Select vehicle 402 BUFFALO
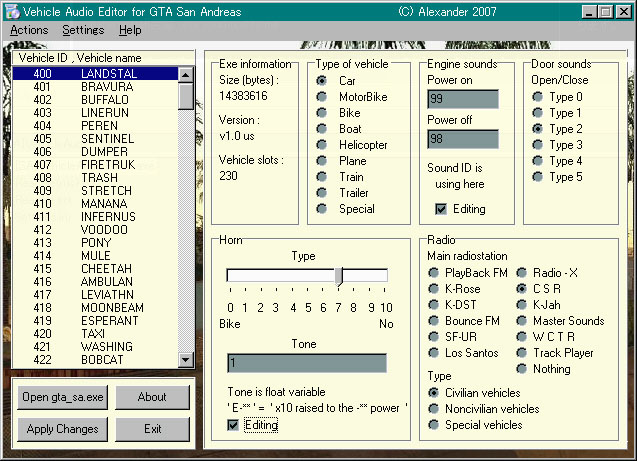The width and height of the screenshot is (637, 461). coord(95,100)
